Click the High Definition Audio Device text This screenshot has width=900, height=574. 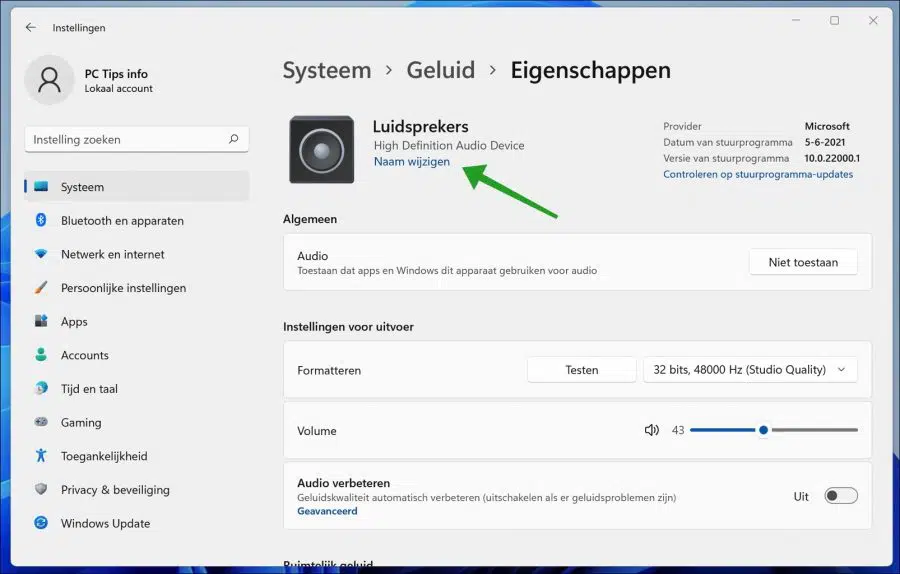pos(449,145)
